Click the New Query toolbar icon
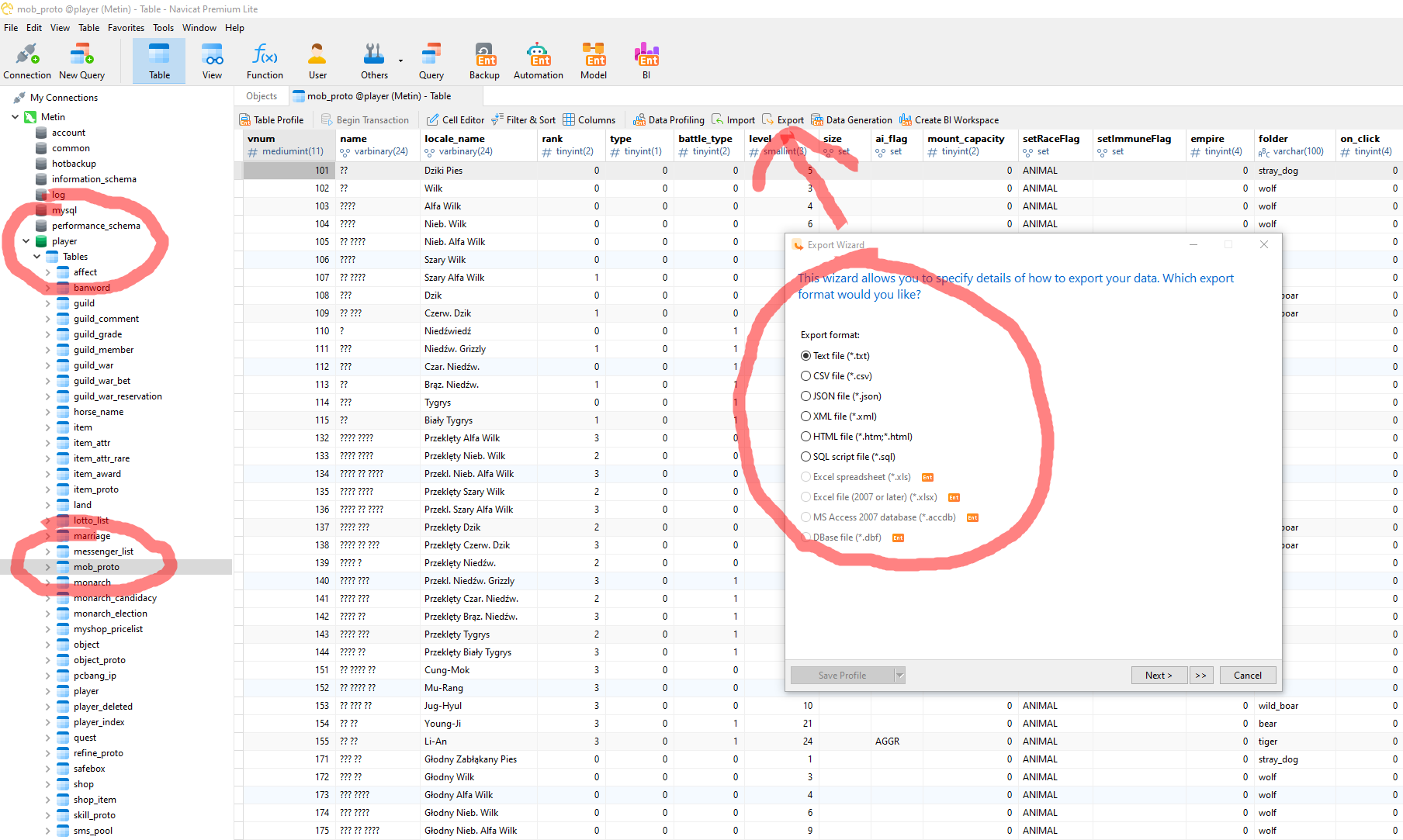This screenshot has width=1403, height=840. (81, 61)
